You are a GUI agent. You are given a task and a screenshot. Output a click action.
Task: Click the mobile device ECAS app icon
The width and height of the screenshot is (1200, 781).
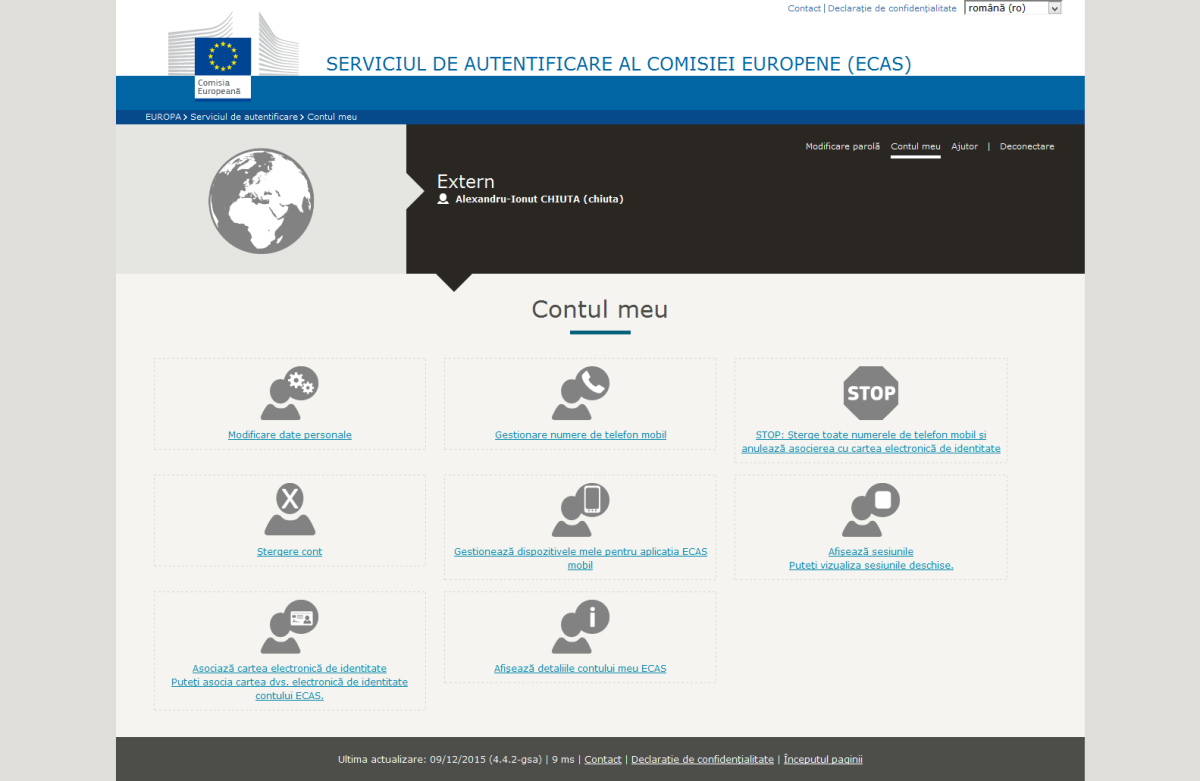pos(580,510)
